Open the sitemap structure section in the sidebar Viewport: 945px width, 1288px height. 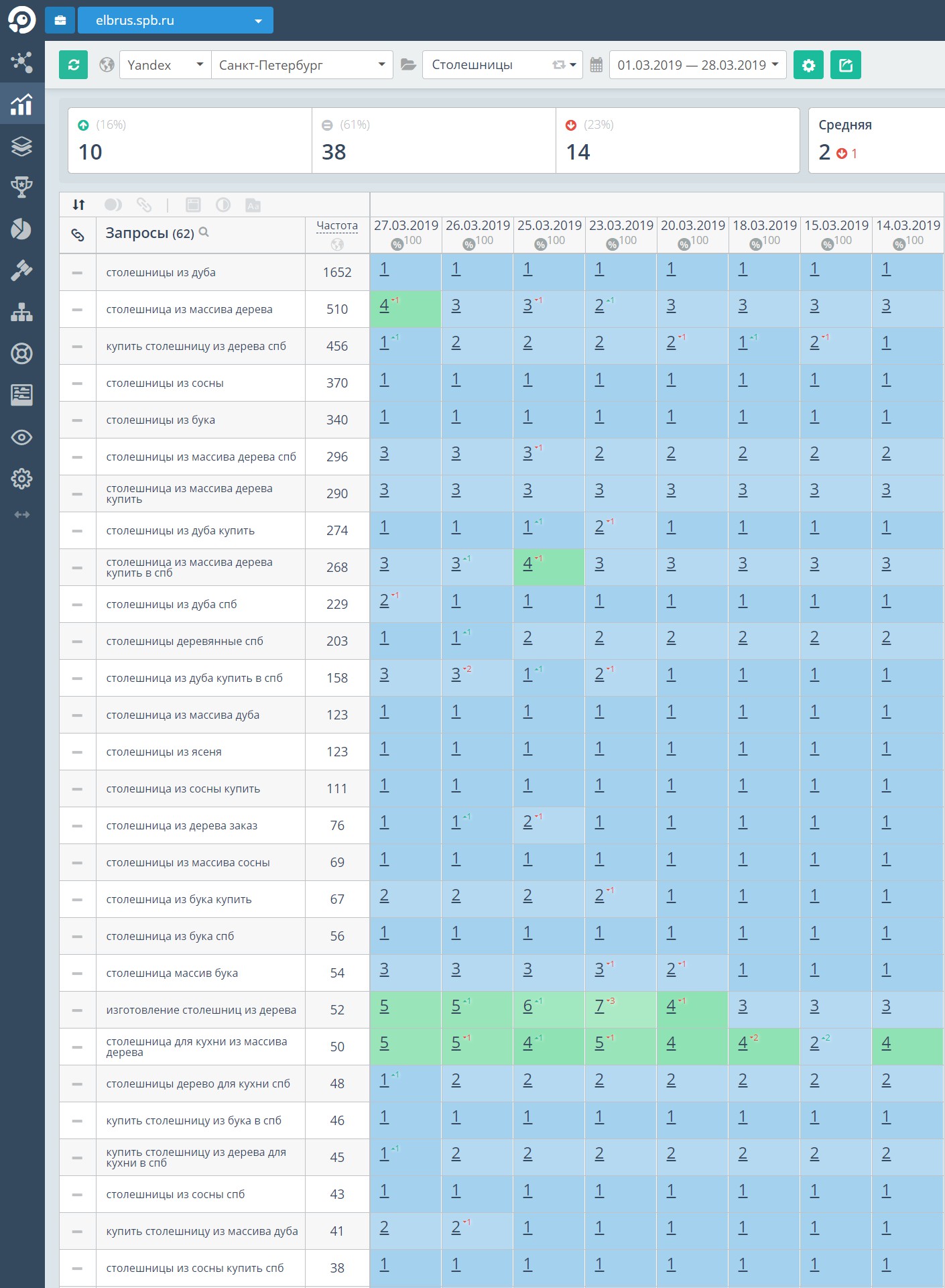coord(21,312)
